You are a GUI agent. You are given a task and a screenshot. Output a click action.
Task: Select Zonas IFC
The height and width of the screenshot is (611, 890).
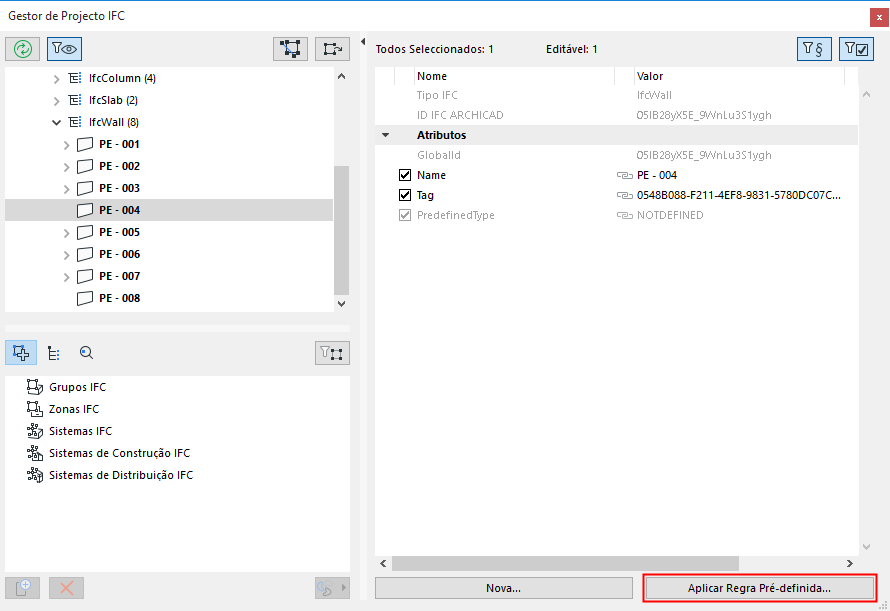click(x=74, y=409)
